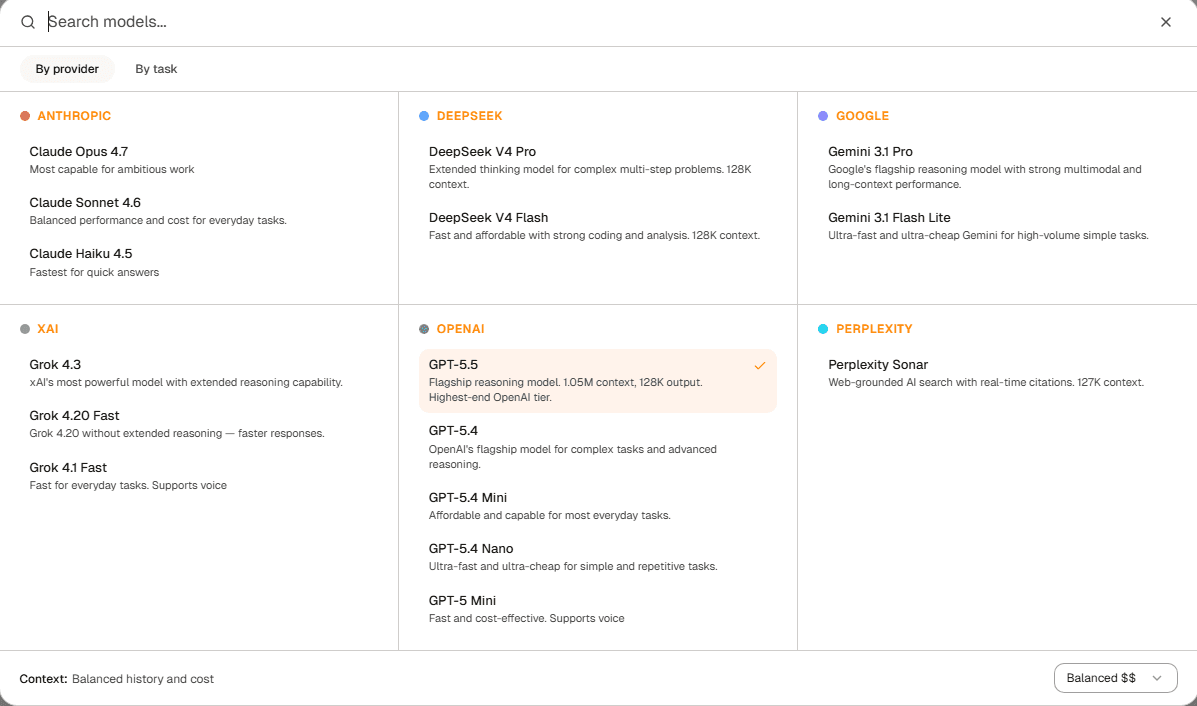Pick DeepSeek V4 Pro
This screenshot has height=706, width=1197.
tap(598, 167)
